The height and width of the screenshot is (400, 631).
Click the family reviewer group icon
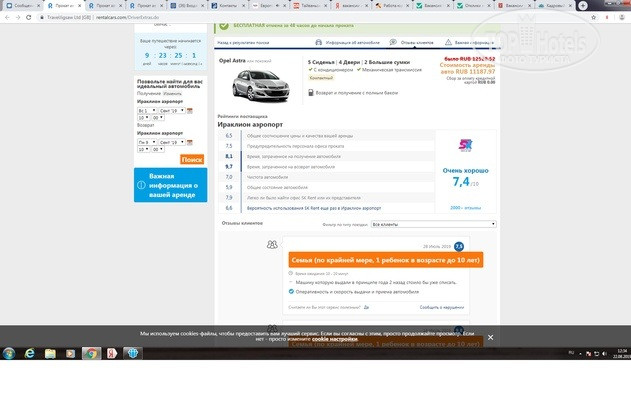click(x=272, y=245)
